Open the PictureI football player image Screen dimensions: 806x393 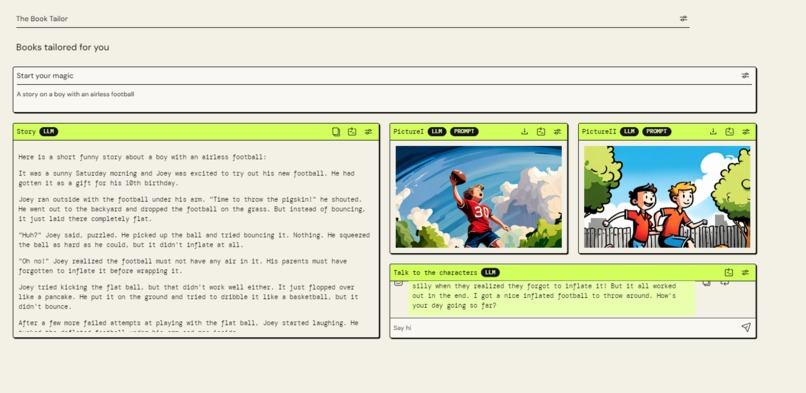pos(479,197)
